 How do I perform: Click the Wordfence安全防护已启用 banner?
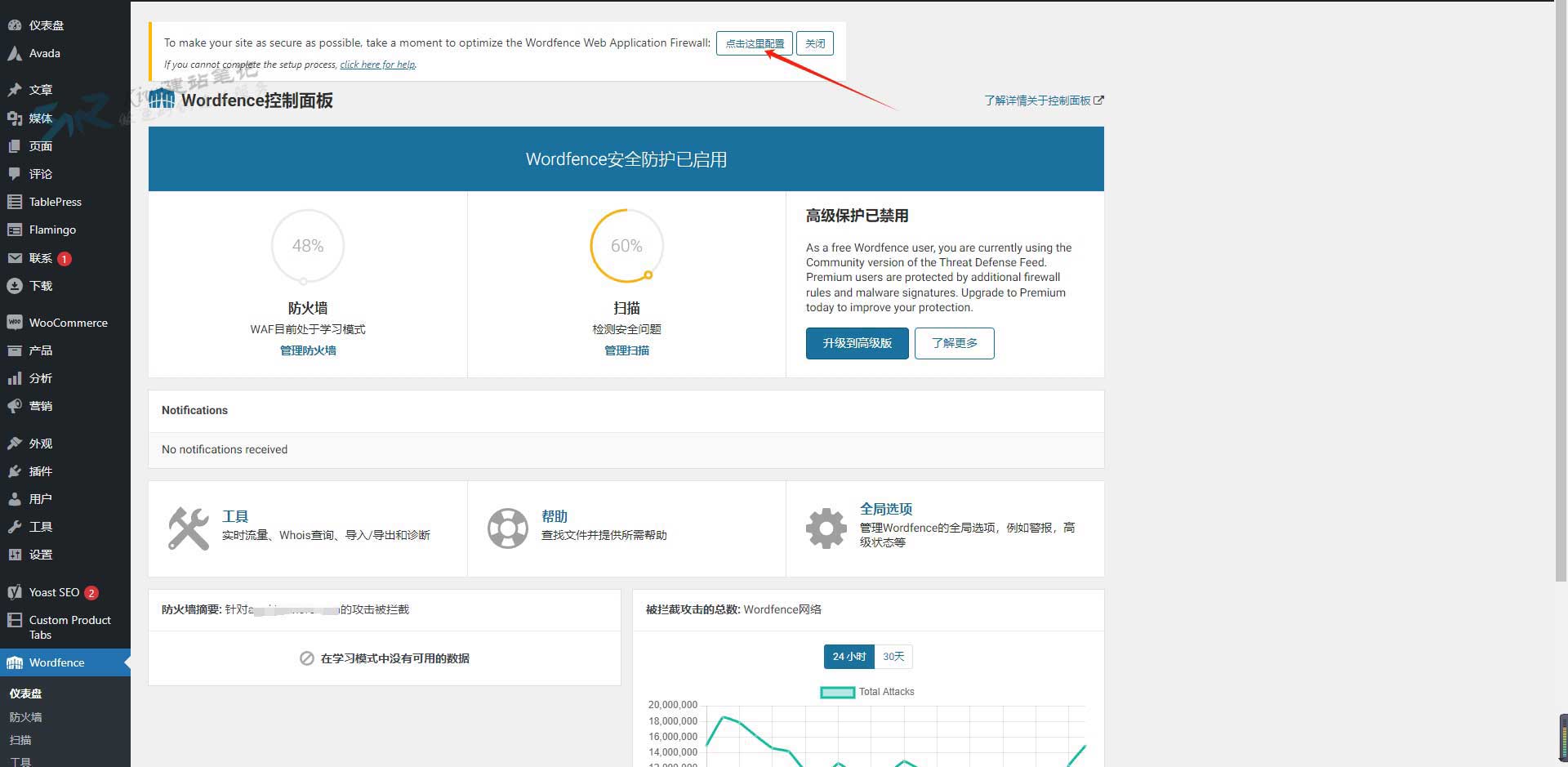(x=626, y=159)
